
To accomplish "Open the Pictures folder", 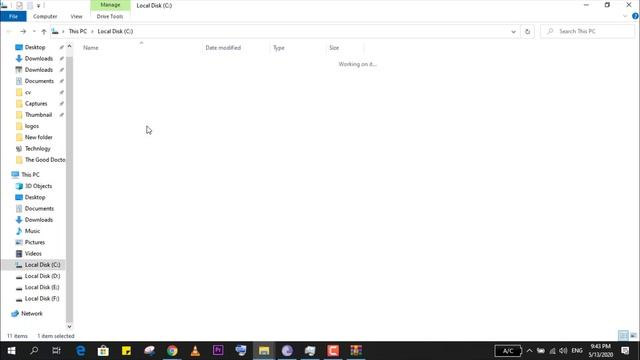I will point(35,242).
